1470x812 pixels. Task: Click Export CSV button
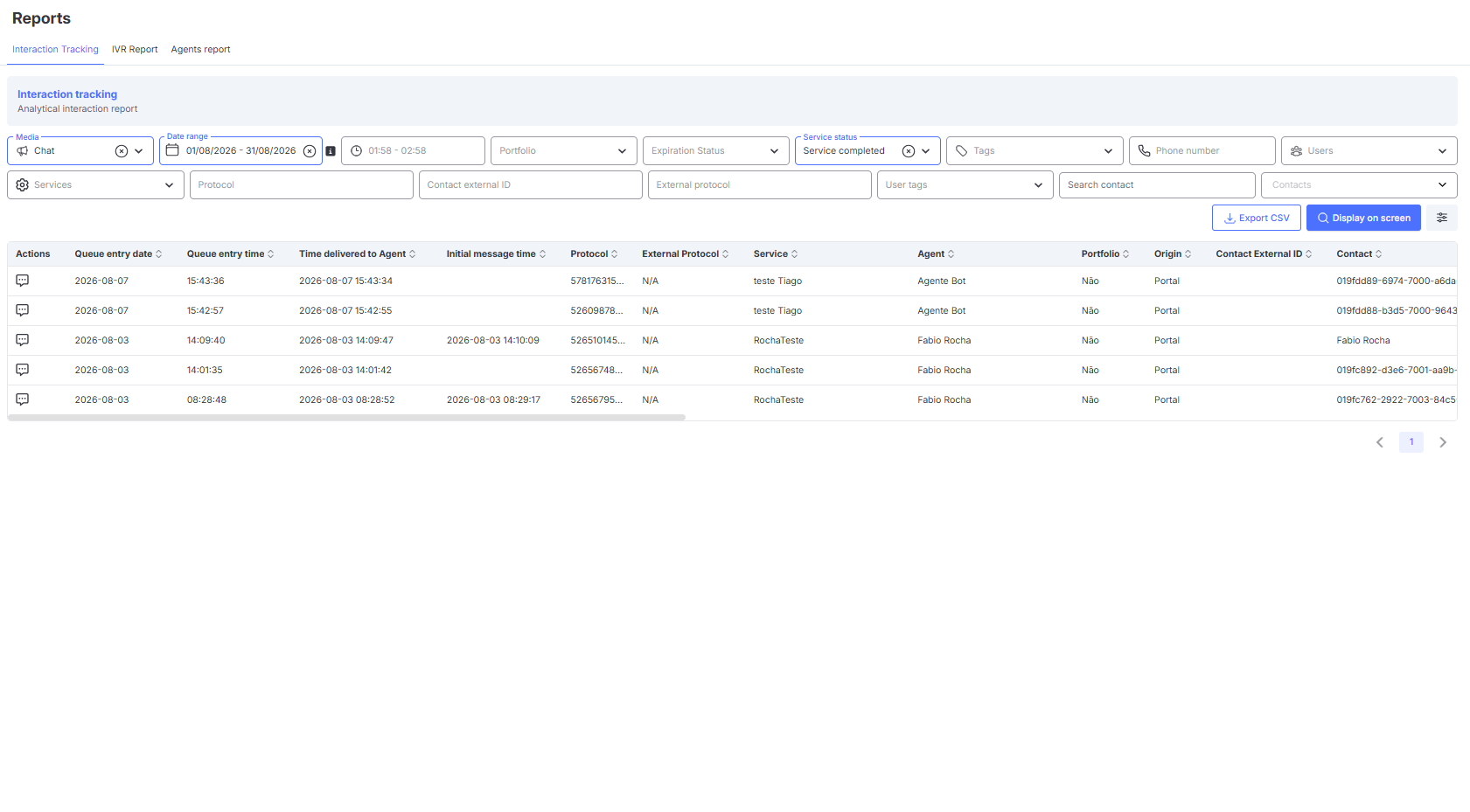(x=1257, y=218)
